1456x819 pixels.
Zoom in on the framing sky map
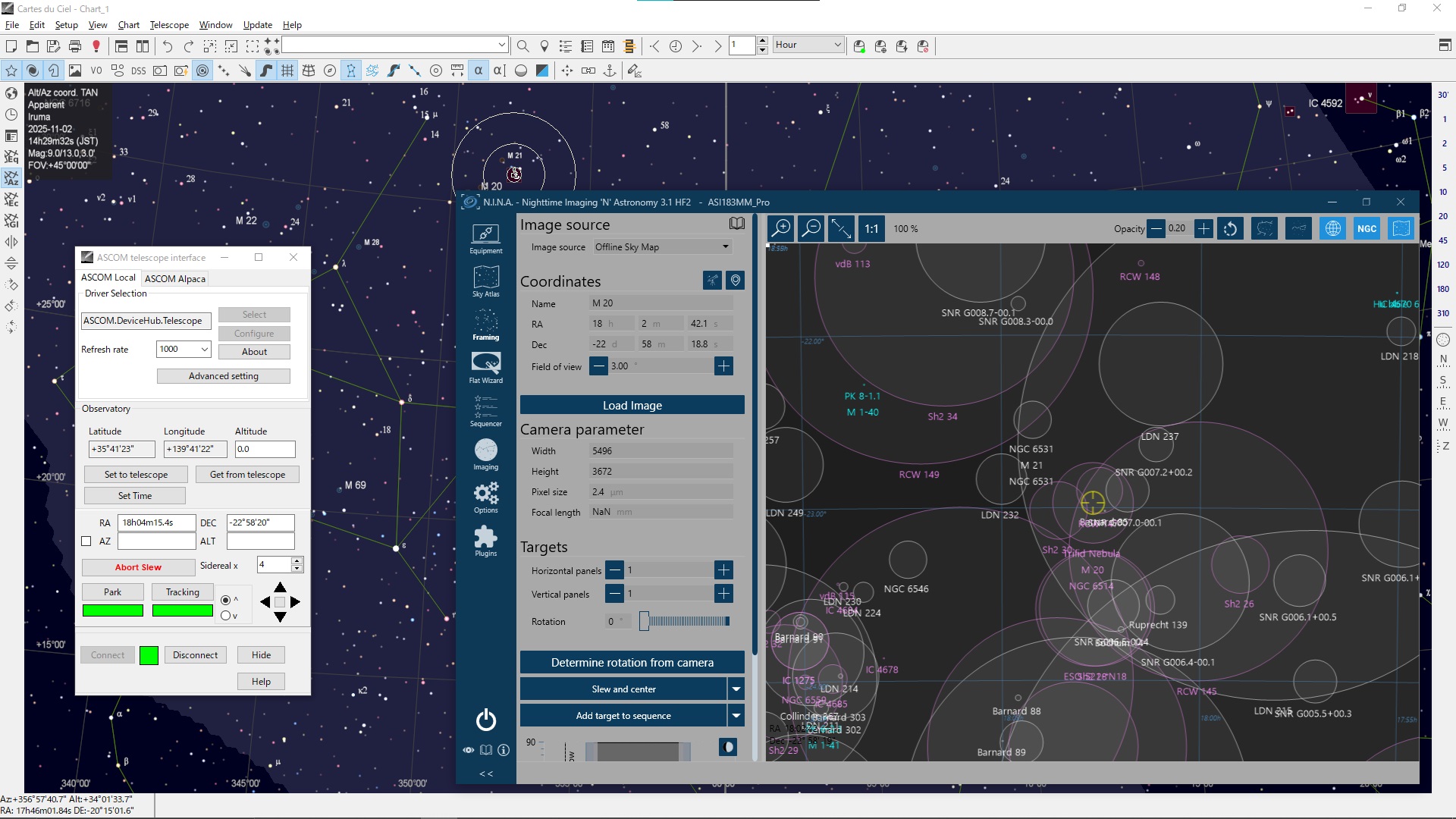point(780,228)
